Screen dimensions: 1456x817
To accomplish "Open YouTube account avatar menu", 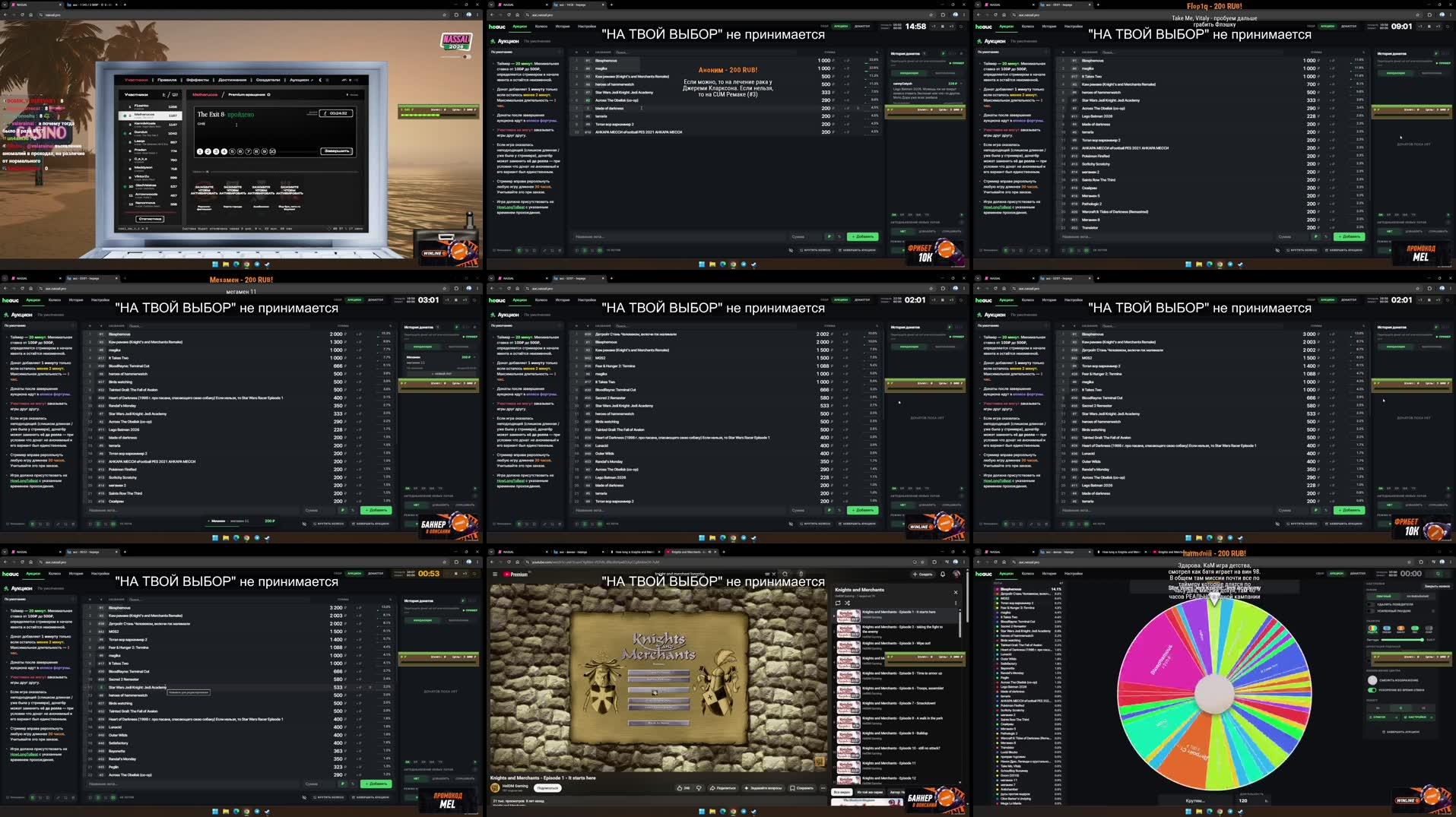I will [956, 574].
